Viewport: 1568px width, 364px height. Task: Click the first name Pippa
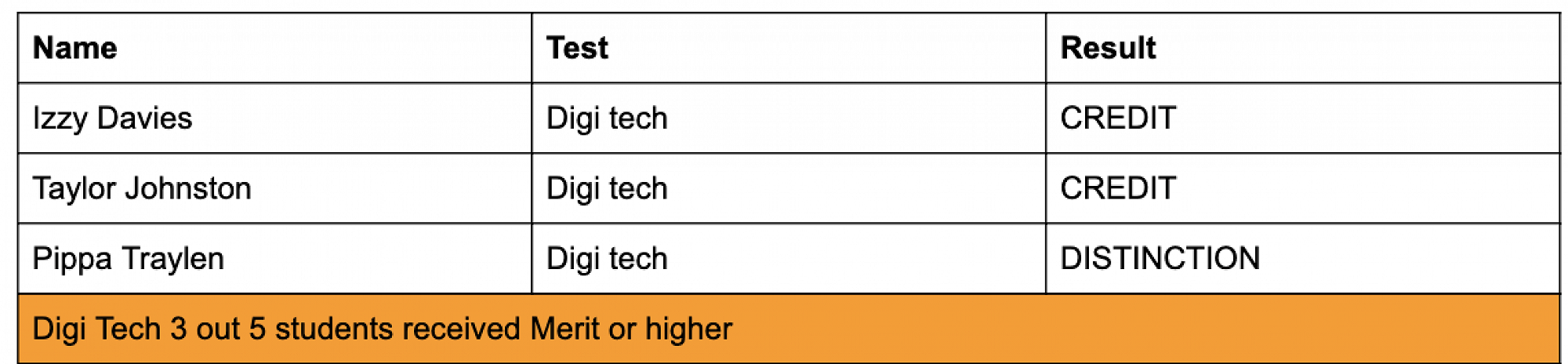[x=72, y=259]
